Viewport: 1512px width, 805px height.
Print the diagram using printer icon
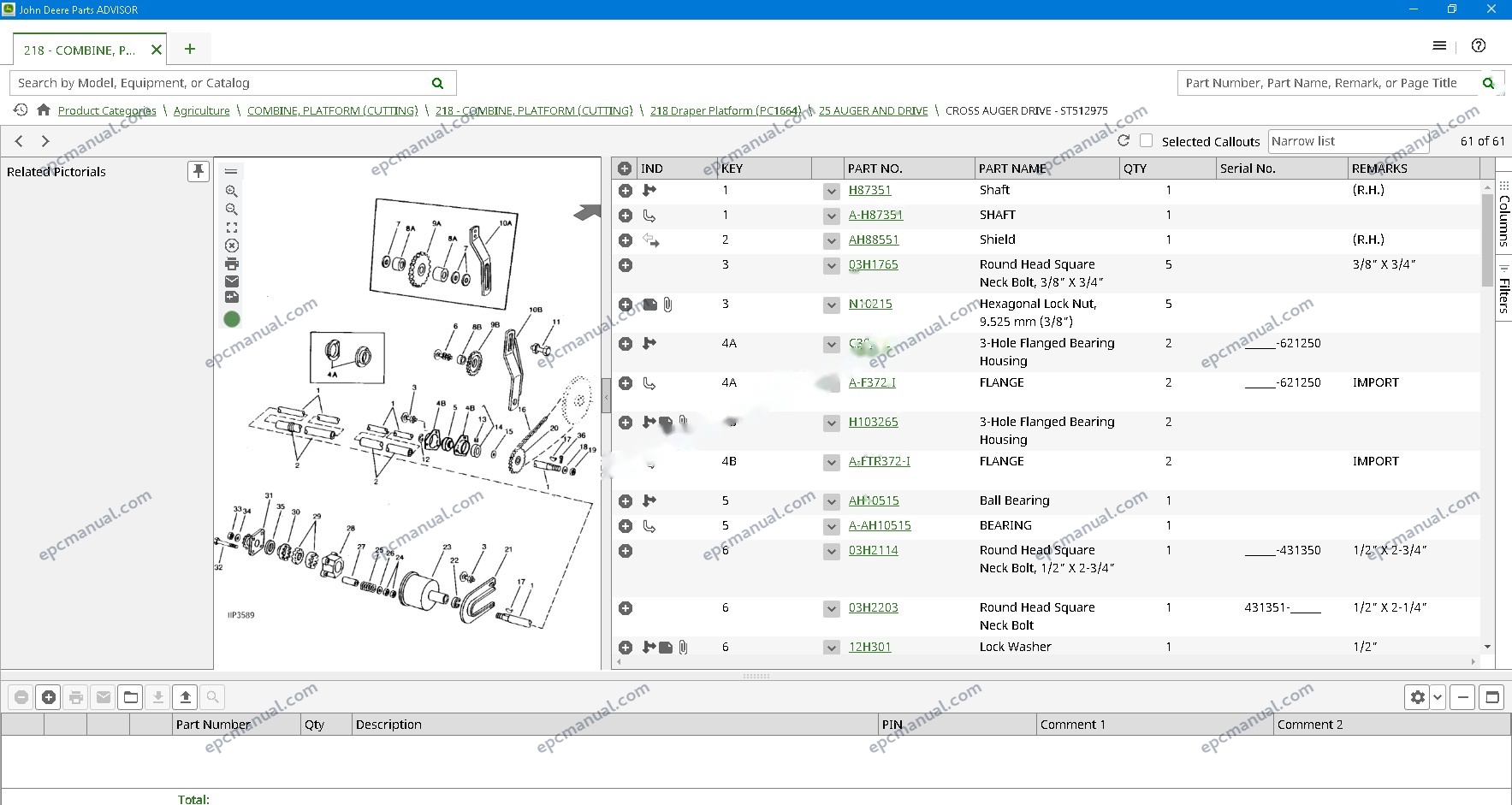click(x=231, y=263)
